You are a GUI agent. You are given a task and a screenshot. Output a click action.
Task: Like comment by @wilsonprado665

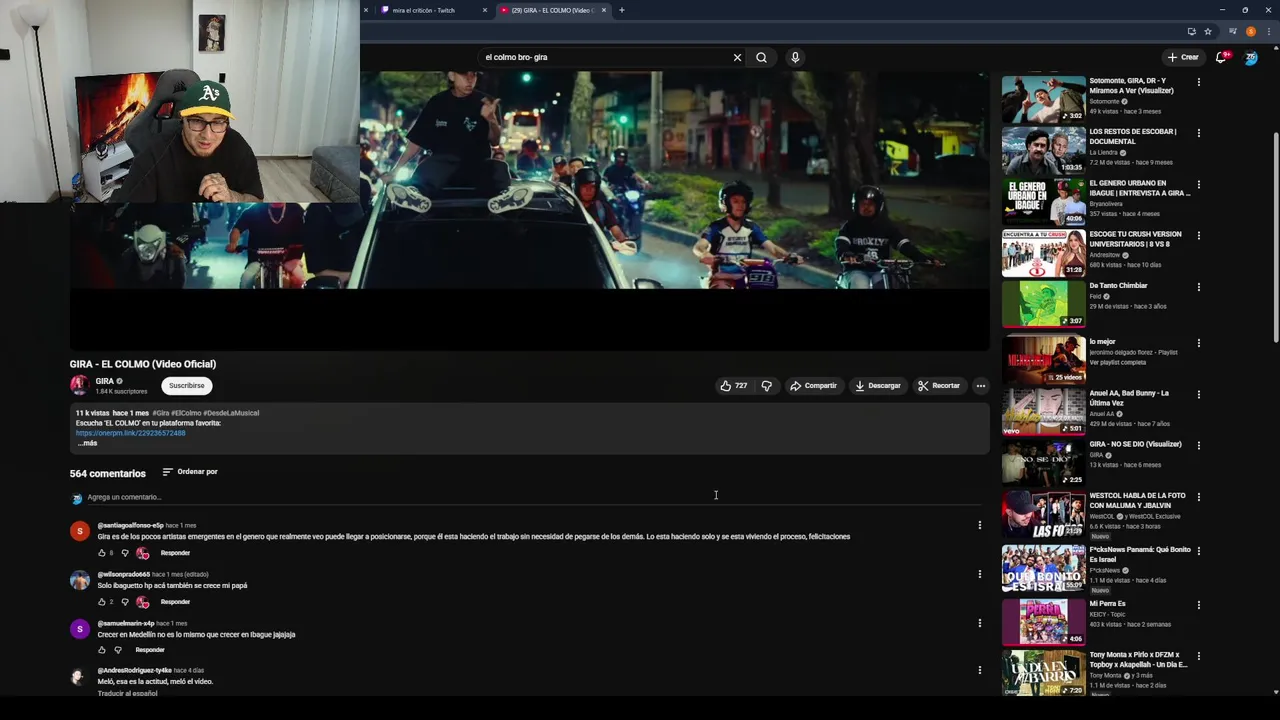[101, 602]
